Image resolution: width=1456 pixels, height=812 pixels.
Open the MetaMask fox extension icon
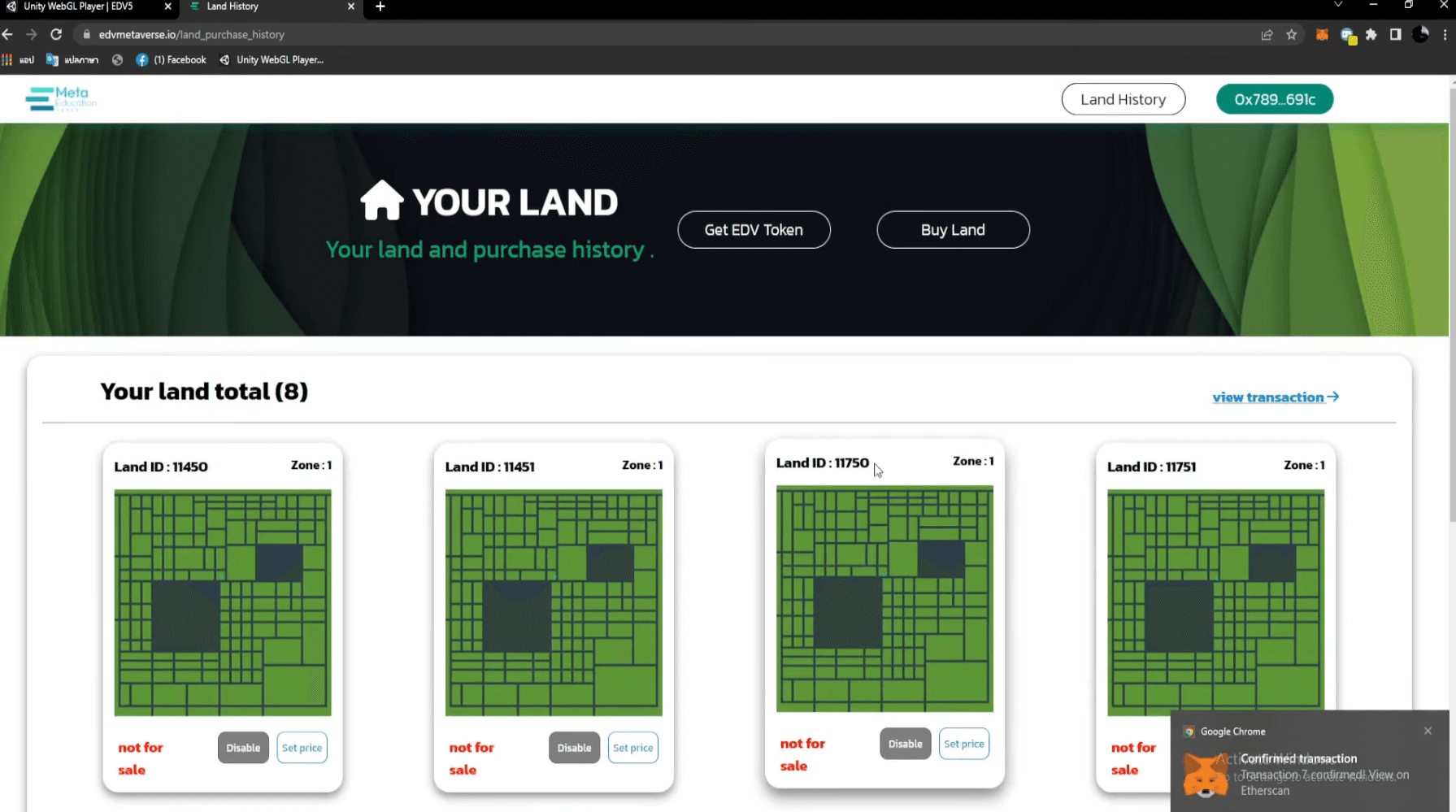pos(1322,35)
